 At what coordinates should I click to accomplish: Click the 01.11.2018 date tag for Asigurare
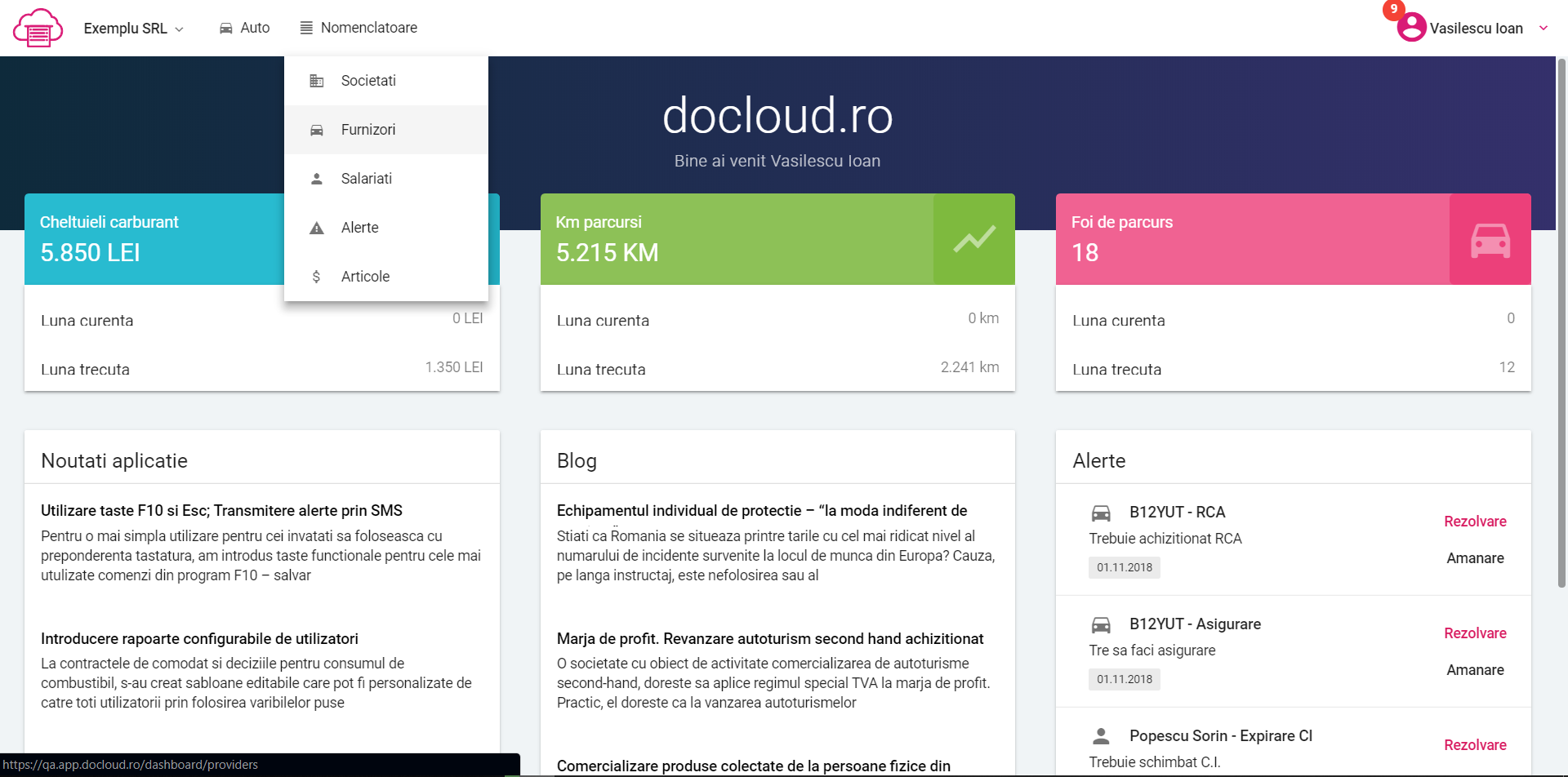(x=1125, y=680)
